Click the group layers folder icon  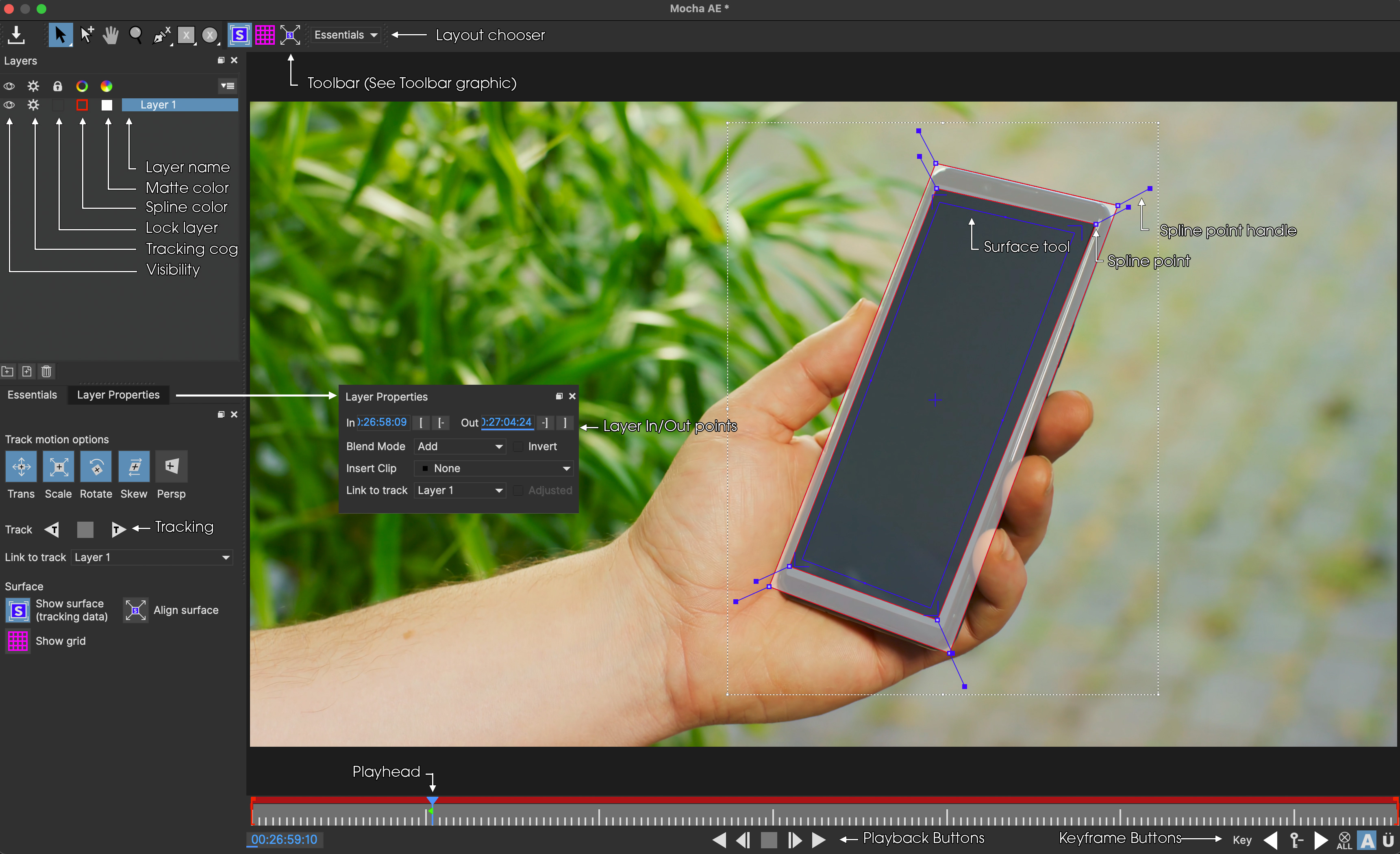pyautogui.click(x=7, y=371)
